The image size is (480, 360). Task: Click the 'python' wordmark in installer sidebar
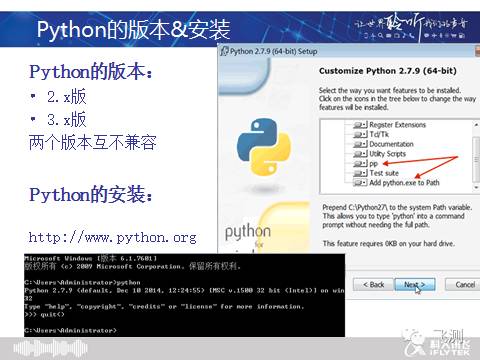click(248, 232)
